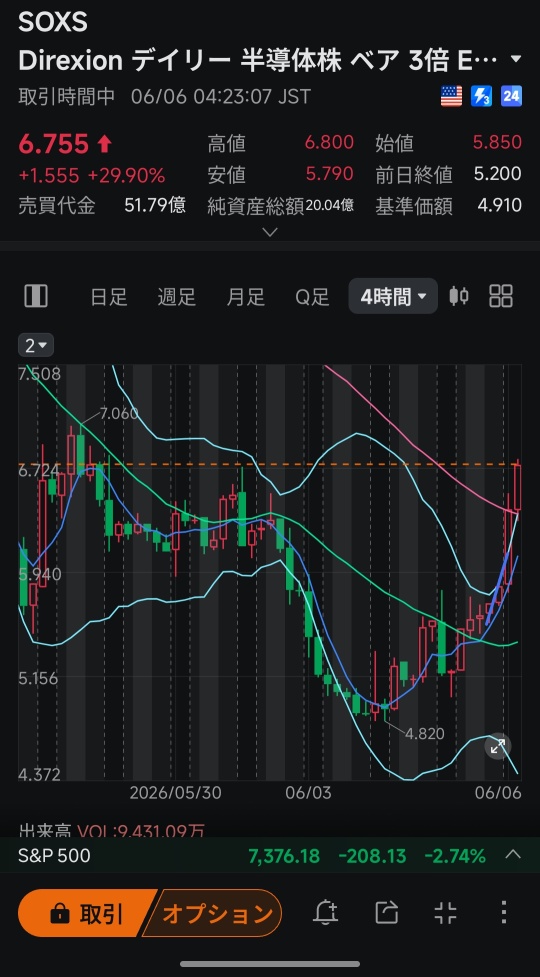Tap the S&P 500 change -2.74%
Viewport: 540px width, 977px height.
(x=455, y=855)
